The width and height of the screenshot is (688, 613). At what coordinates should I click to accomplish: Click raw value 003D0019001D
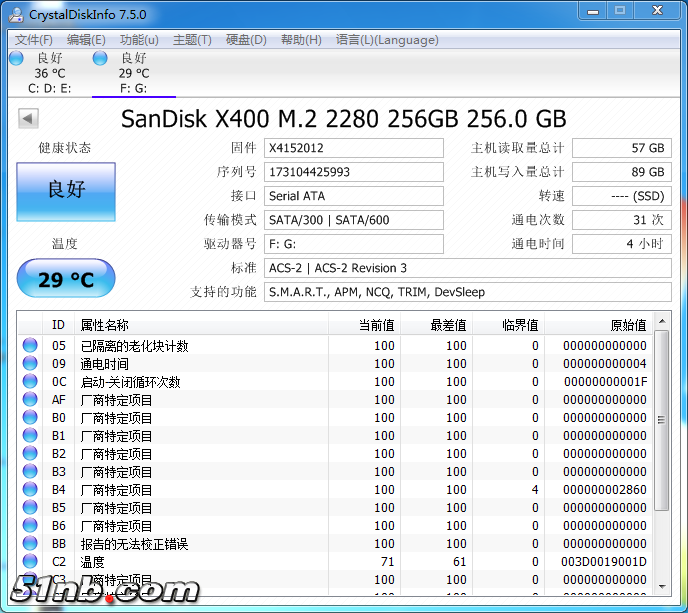click(x=604, y=562)
